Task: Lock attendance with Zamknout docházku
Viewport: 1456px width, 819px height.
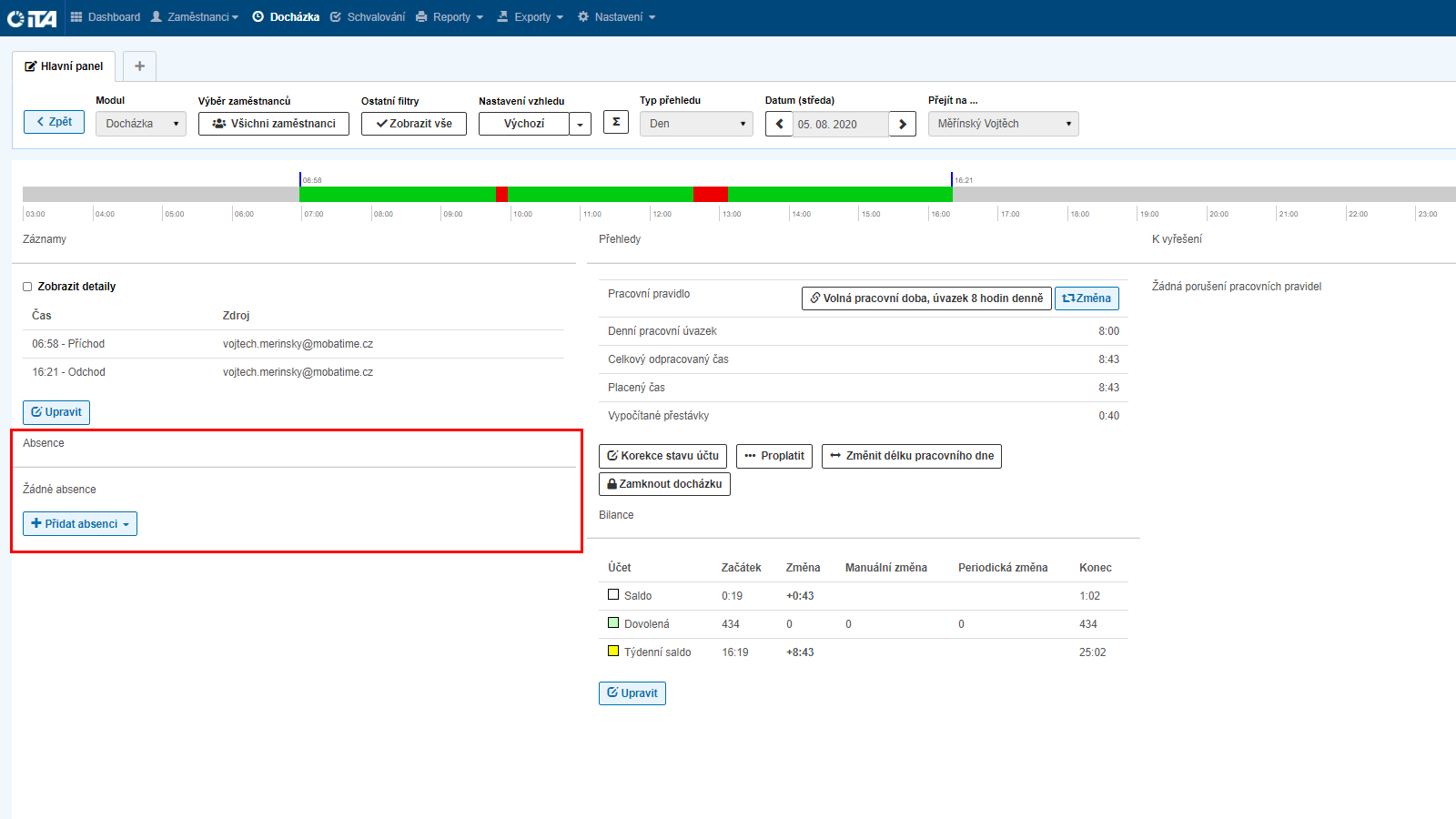Action: click(664, 484)
